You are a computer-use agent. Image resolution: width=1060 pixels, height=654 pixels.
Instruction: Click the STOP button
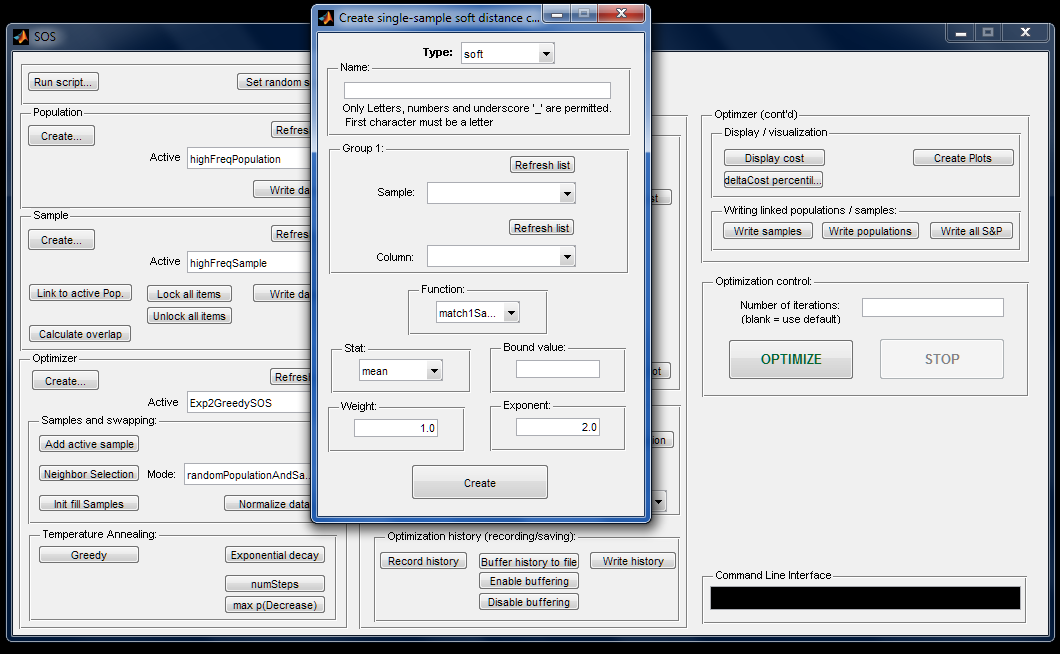pos(942,359)
